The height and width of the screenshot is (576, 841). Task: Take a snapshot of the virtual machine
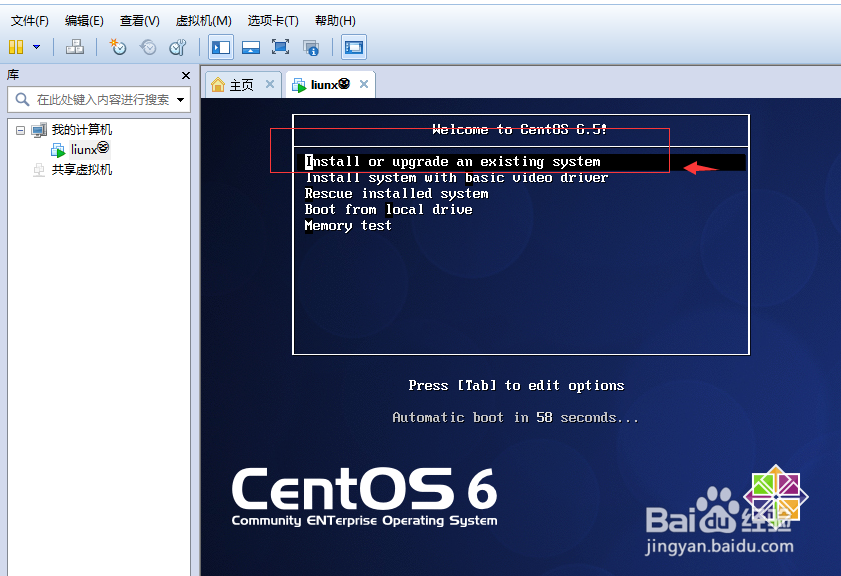(x=117, y=47)
